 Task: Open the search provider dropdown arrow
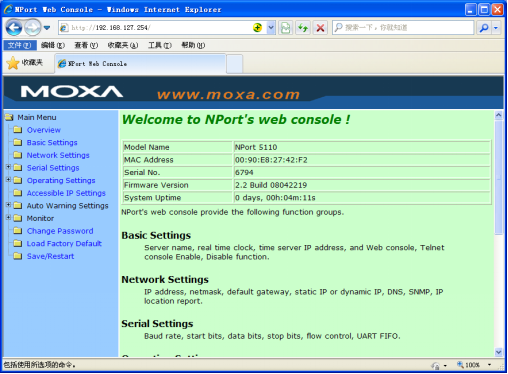(496, 28)
